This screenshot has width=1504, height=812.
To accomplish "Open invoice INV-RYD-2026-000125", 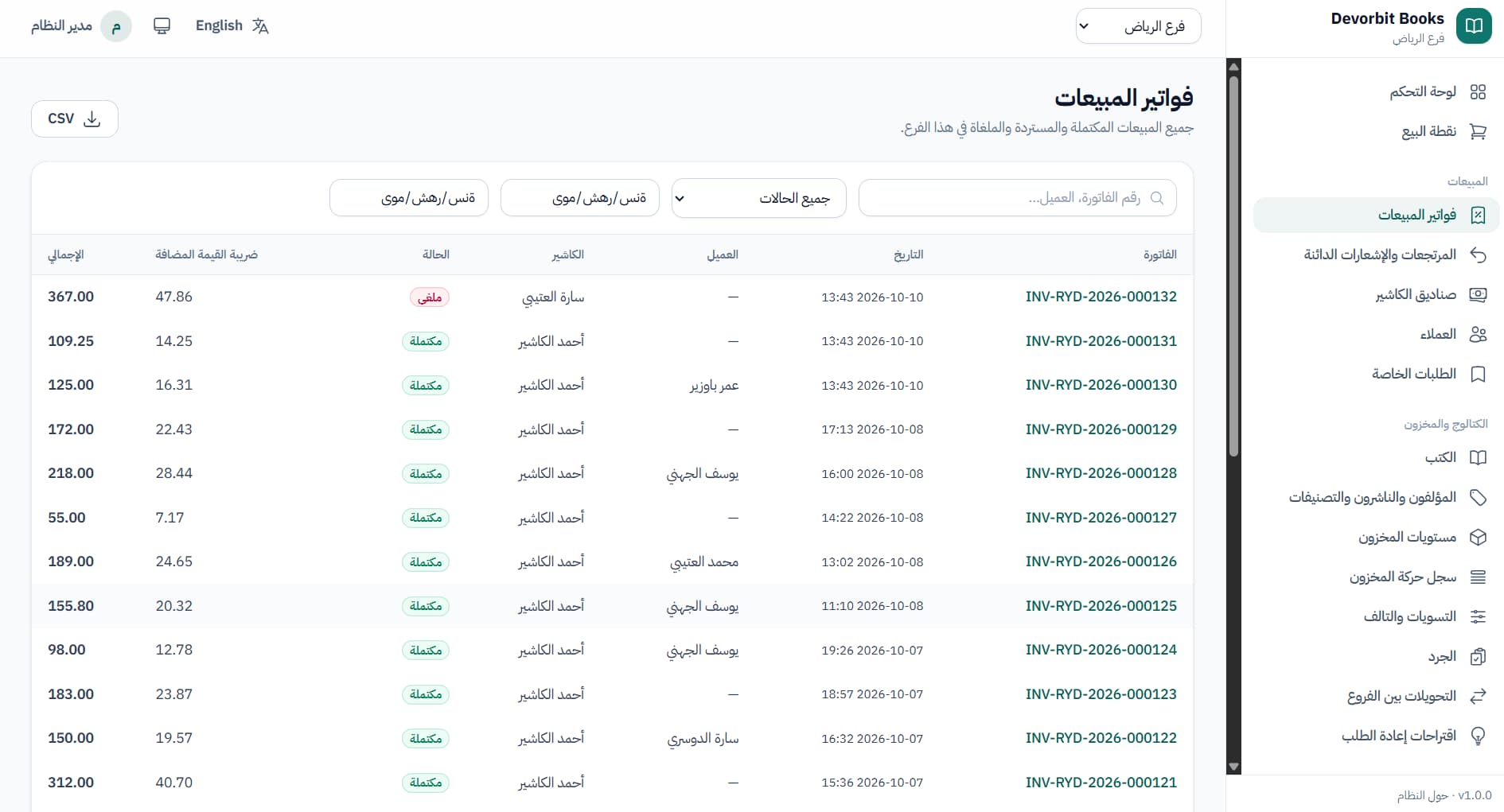I will point(1101,606).
